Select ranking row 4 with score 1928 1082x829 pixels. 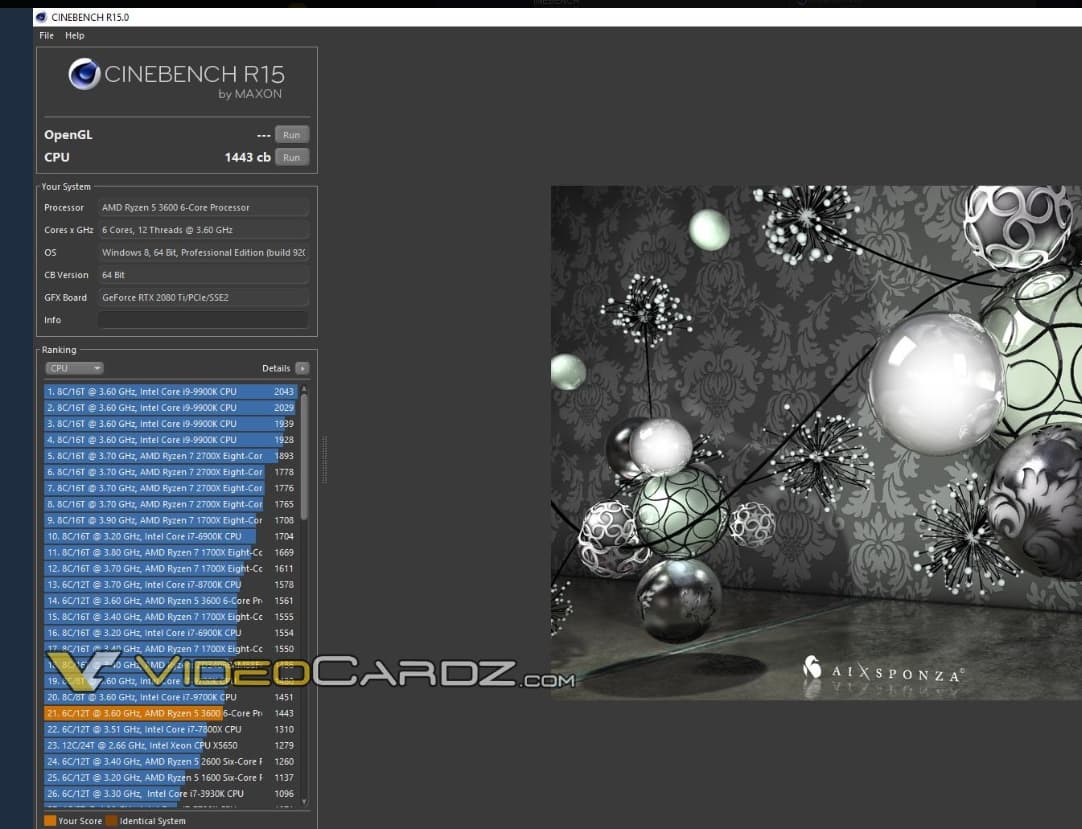(171, 440)
